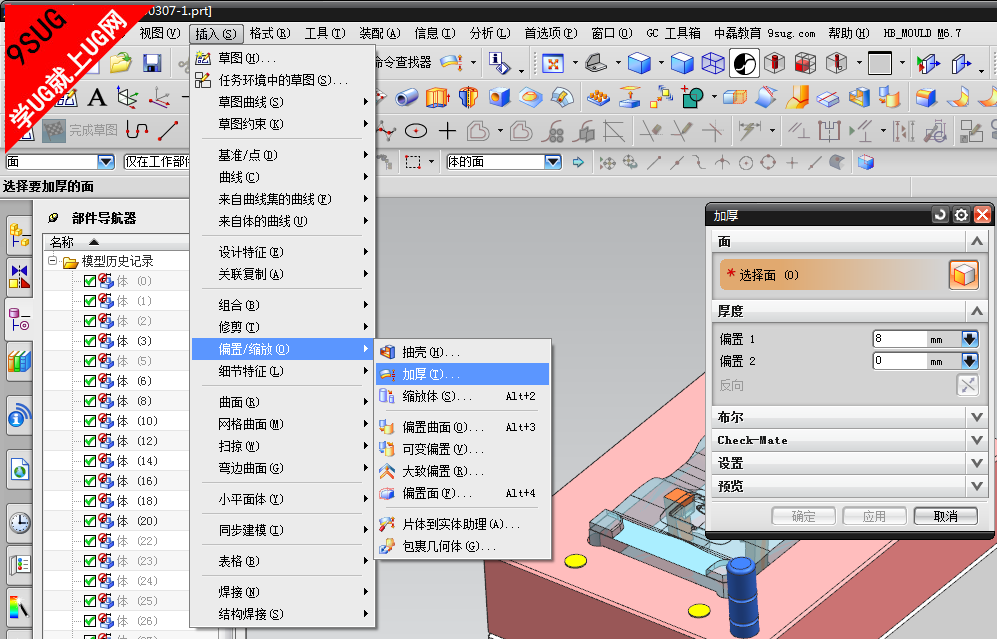This screenshot has height=639, width=997.
Task: Toggle checkbox for Body (25)
Action: (x=90, y=601)
